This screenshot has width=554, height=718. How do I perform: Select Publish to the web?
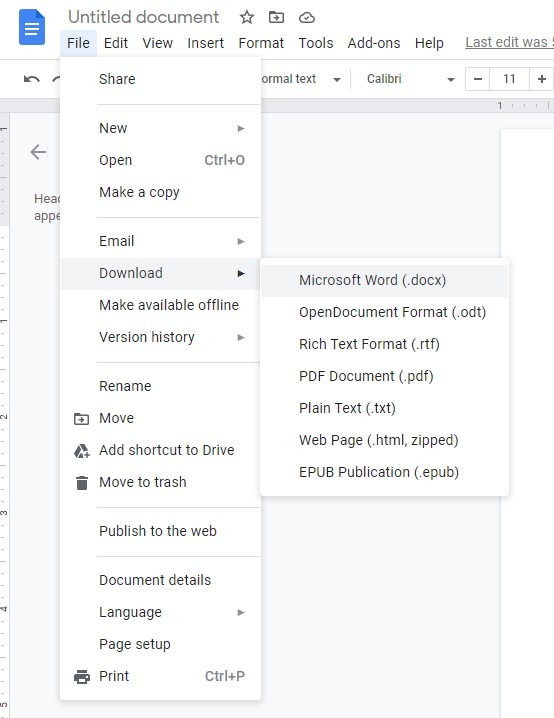point(161,531)
